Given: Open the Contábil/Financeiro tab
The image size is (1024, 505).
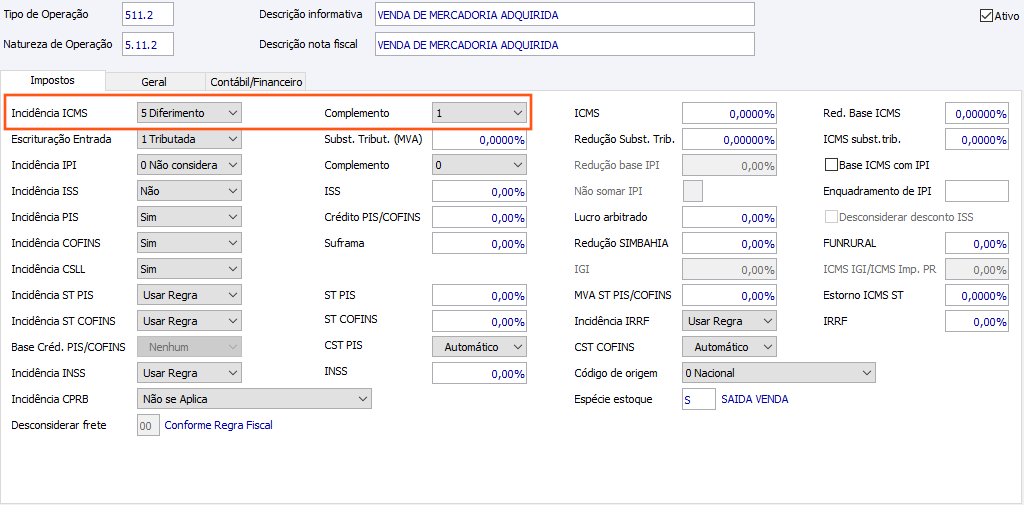Looking at the screenshot, I should [256, 82].
